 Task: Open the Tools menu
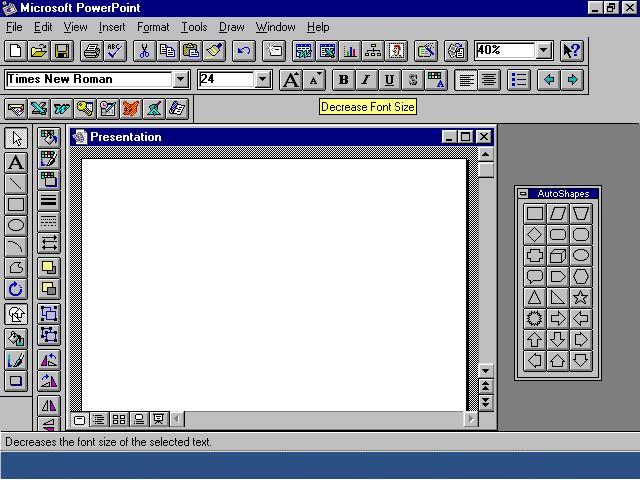point(194,27)
